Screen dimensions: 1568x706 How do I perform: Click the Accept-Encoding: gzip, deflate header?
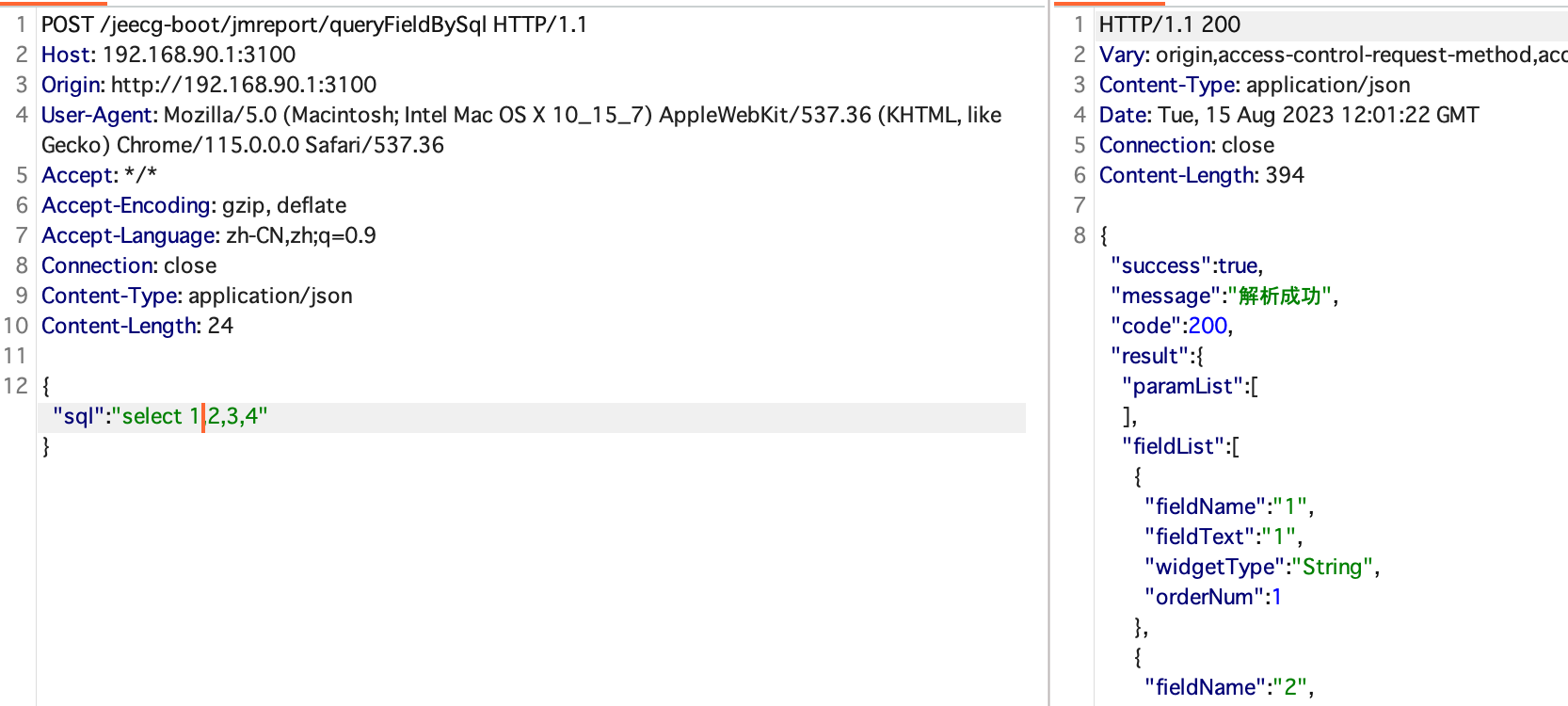tap(194, 205)
